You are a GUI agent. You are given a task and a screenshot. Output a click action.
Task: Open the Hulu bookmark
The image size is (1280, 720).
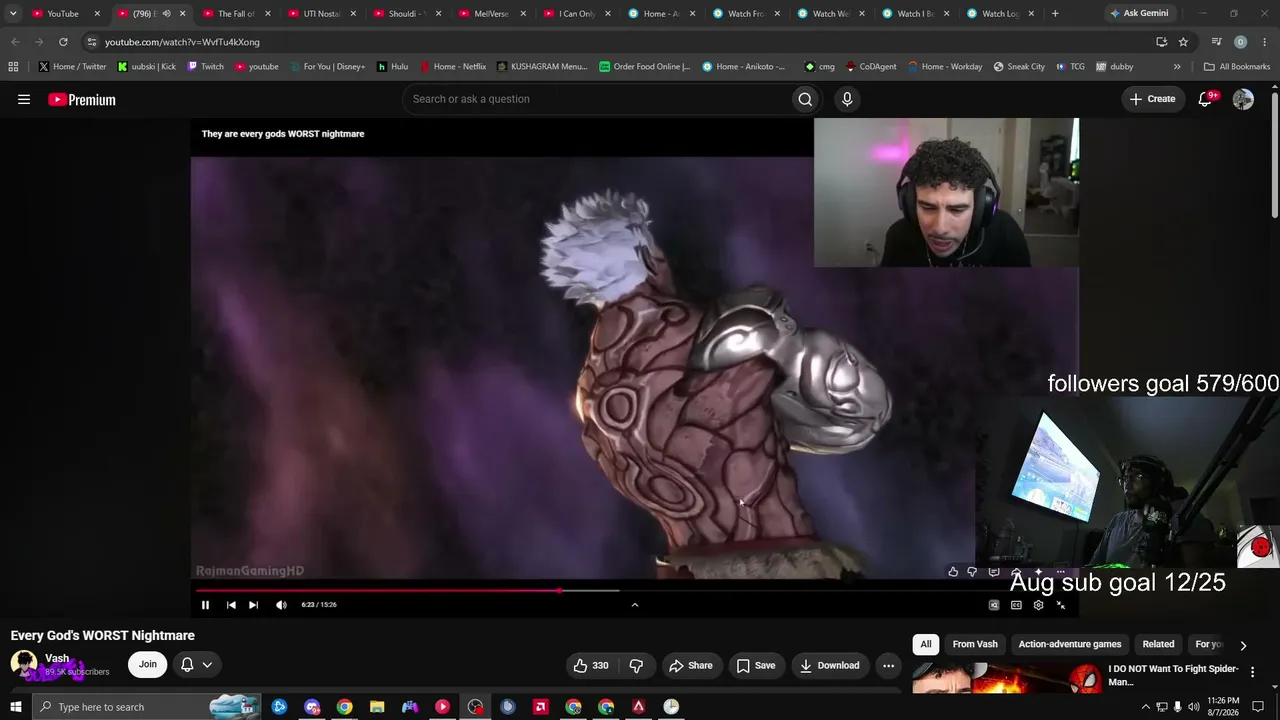392,67
